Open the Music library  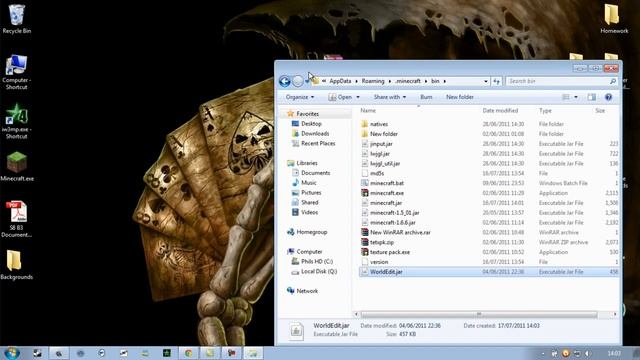coord(309,182)
